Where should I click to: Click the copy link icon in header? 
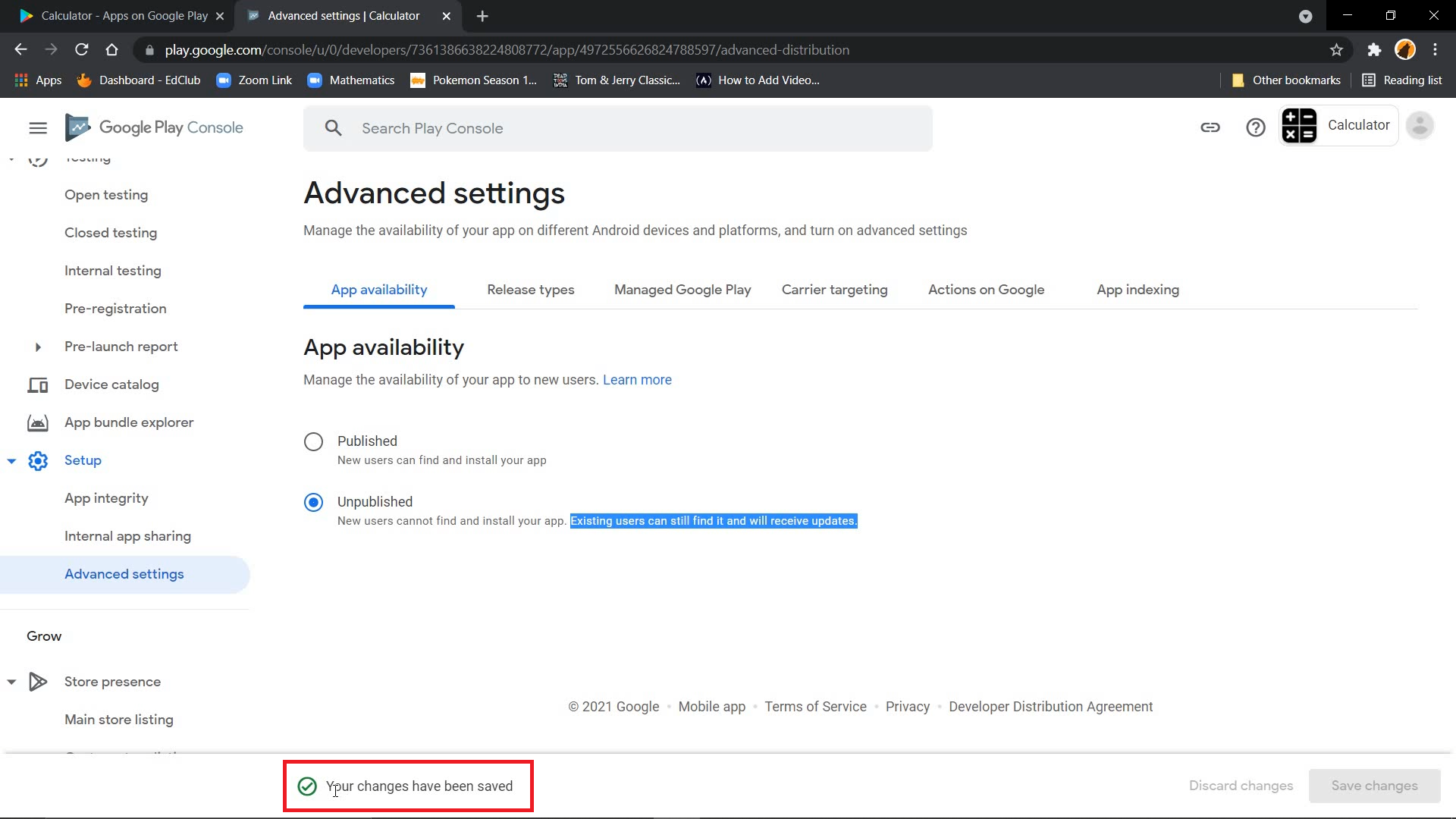pyautogui.click(x=1210, y=127)
